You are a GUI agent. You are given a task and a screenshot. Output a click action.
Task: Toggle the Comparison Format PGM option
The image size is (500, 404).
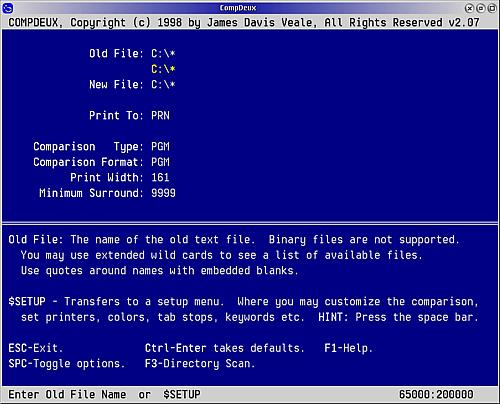160,162
